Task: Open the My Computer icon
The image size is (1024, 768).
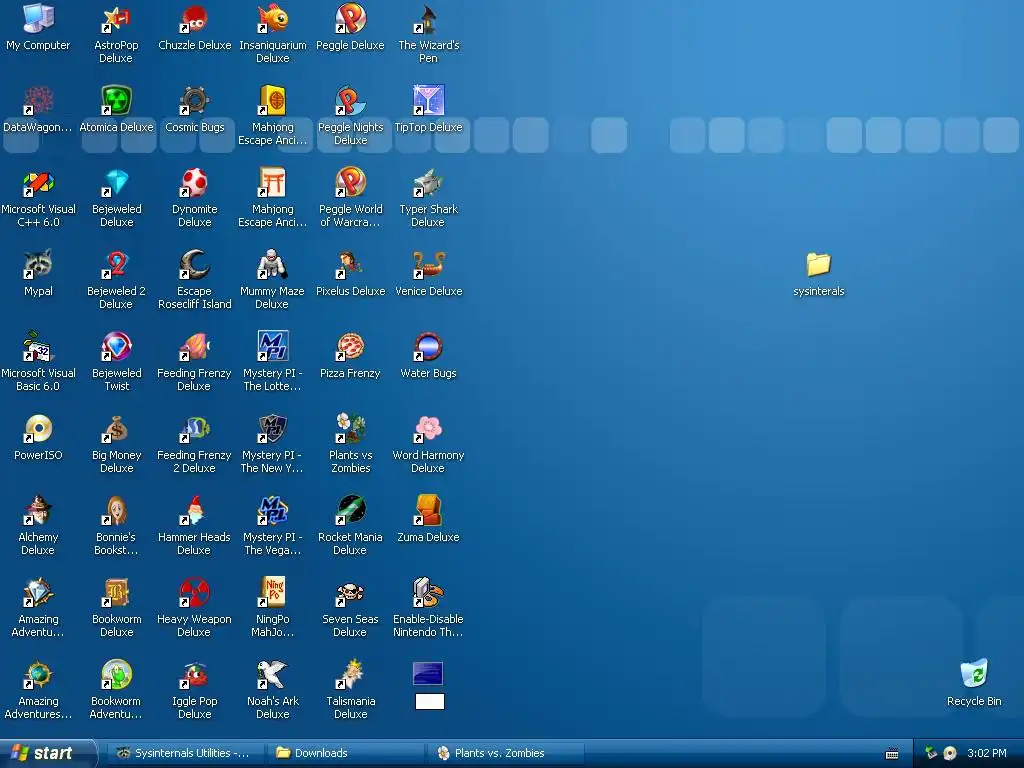Action: pos(38,20)
